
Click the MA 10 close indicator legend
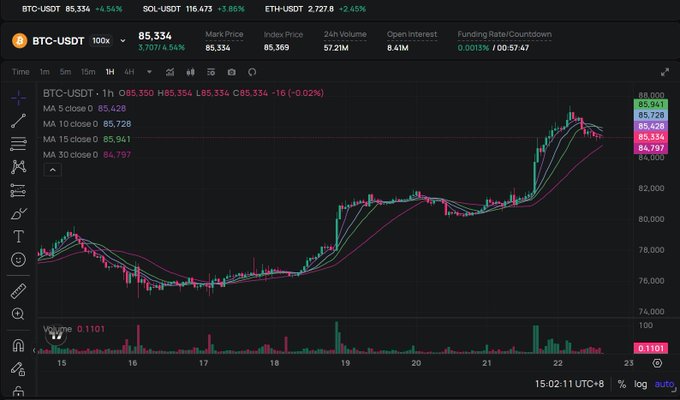click(x=87, y=124)
